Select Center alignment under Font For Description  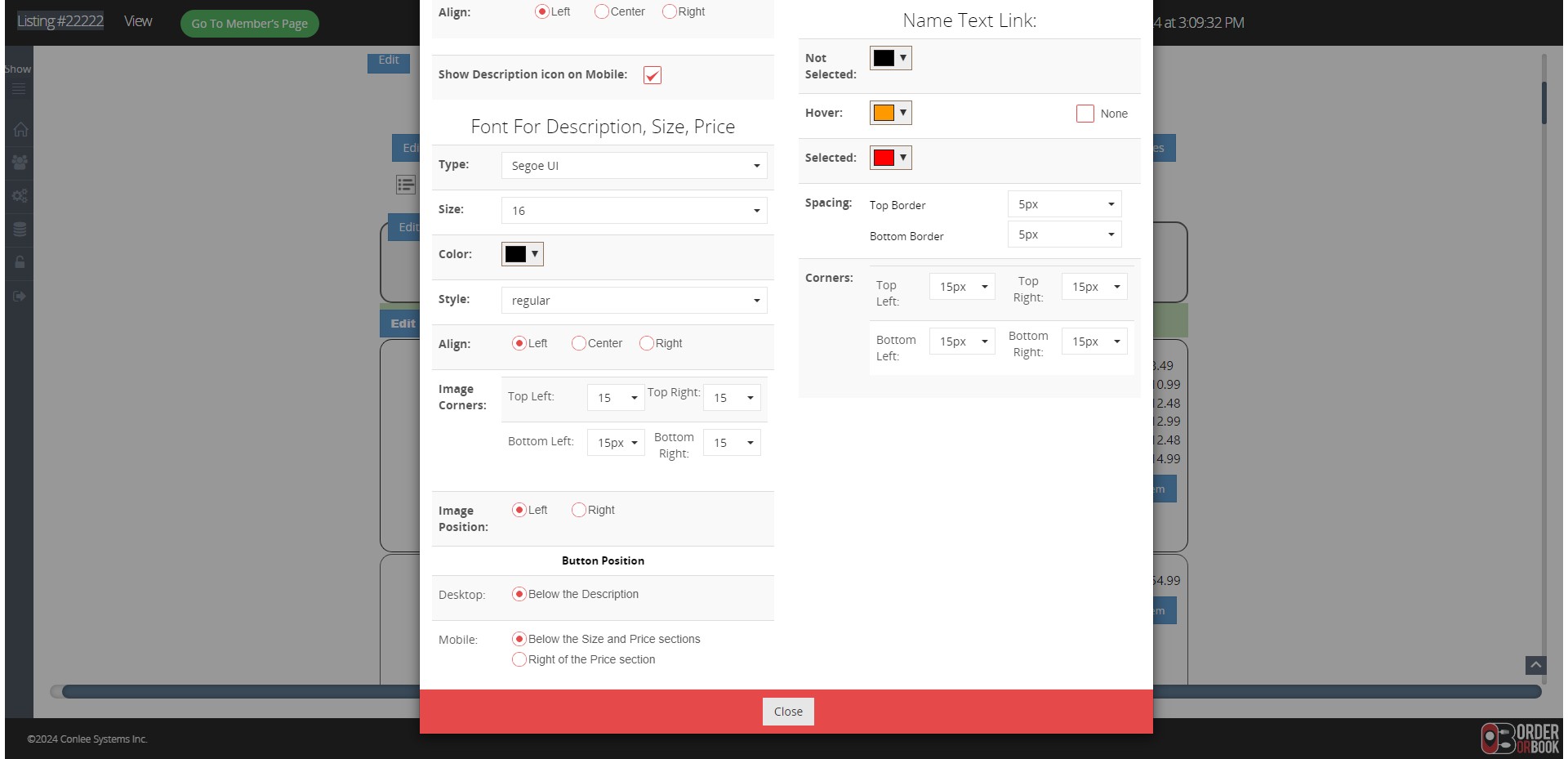[579, 343]
